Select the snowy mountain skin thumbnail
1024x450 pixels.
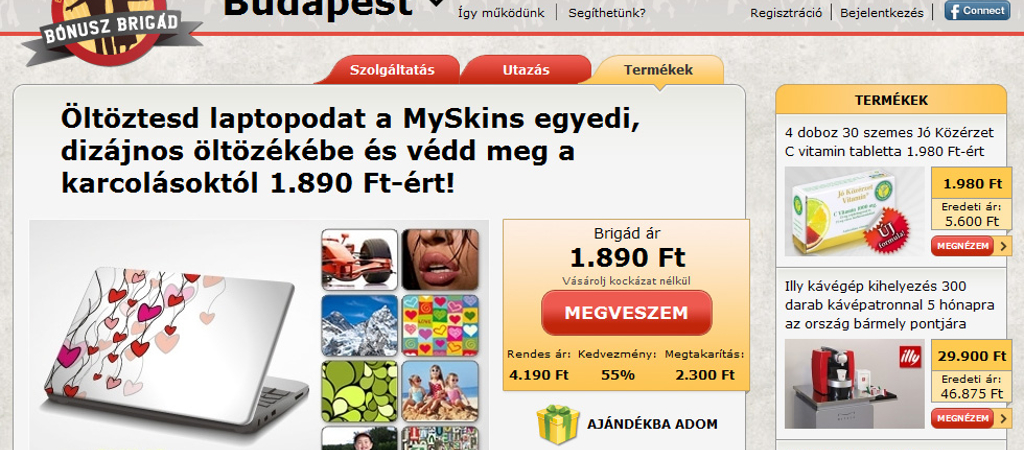point(359,325)
